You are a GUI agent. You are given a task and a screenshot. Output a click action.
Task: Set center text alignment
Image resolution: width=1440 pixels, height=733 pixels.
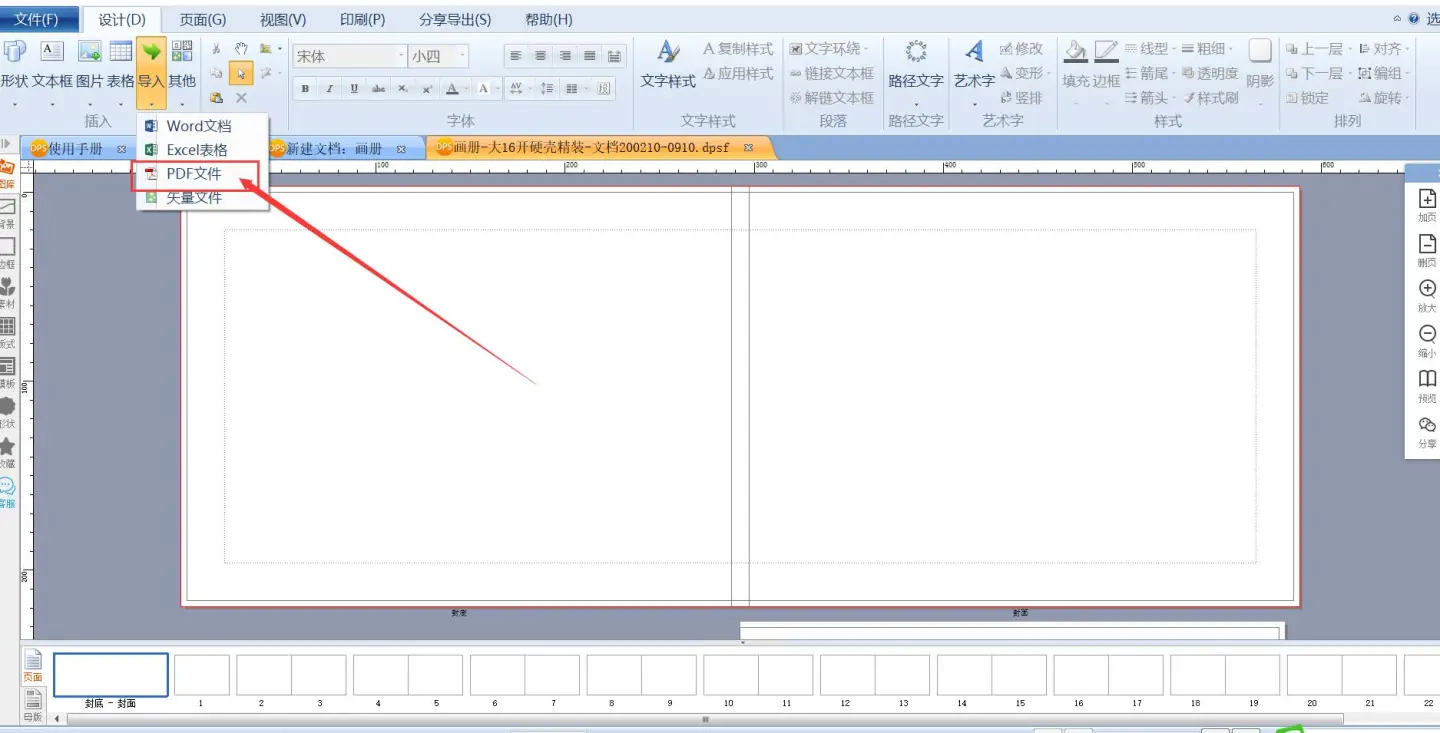541,56
